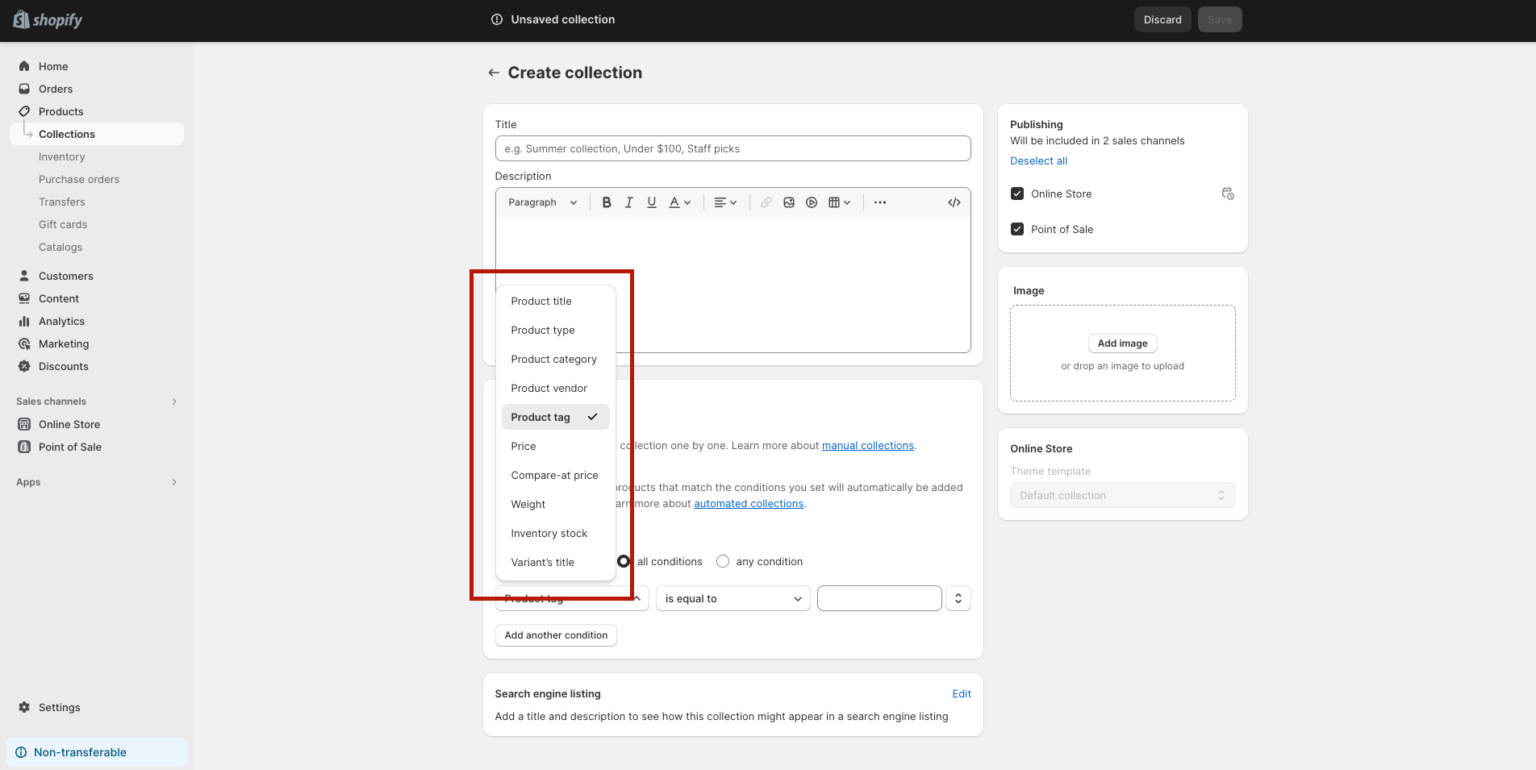Choose Product vendor from the list
Screen dimensions: 1536x770
[555, 388]
